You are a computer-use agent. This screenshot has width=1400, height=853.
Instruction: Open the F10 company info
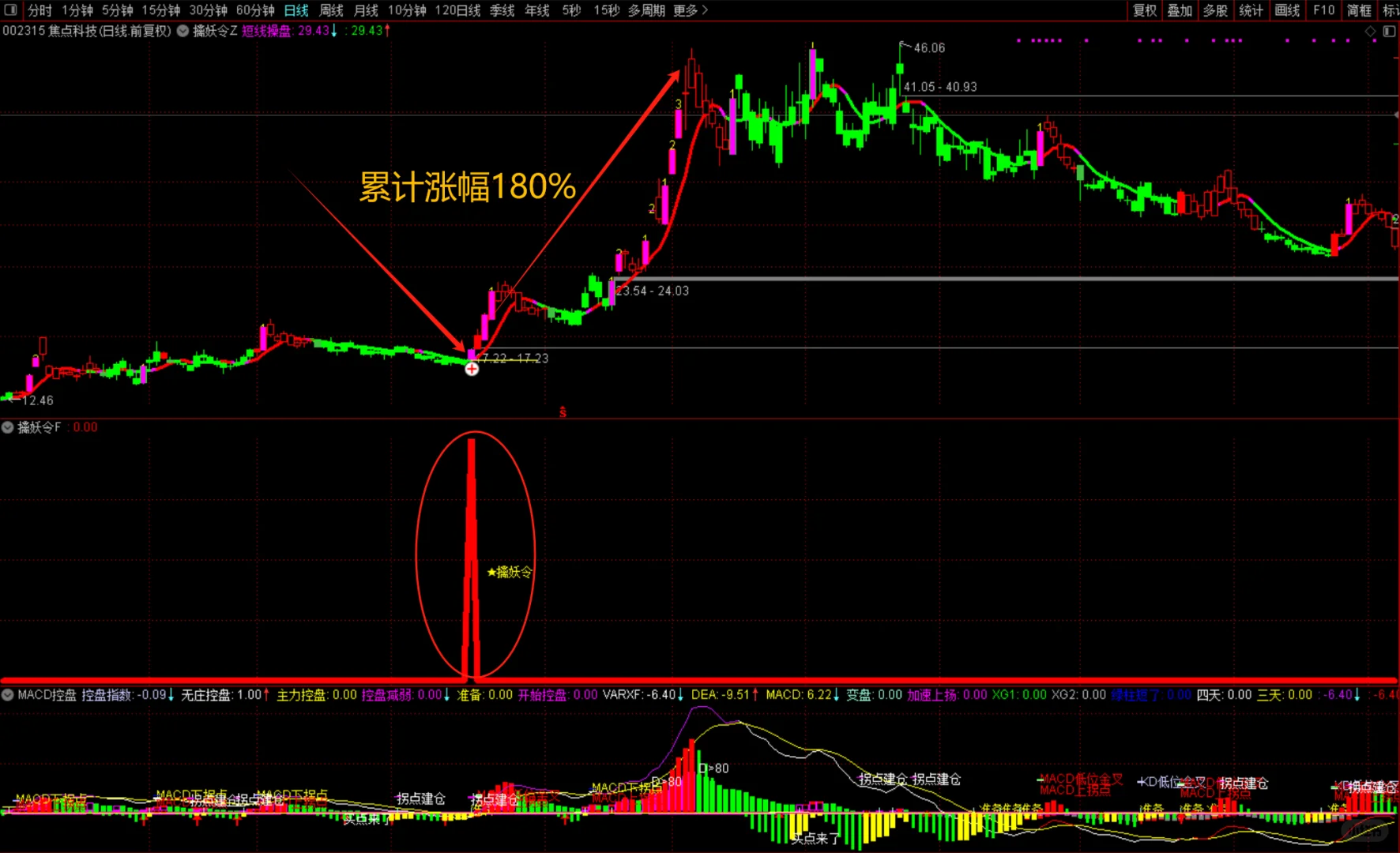coord(1323,10)
